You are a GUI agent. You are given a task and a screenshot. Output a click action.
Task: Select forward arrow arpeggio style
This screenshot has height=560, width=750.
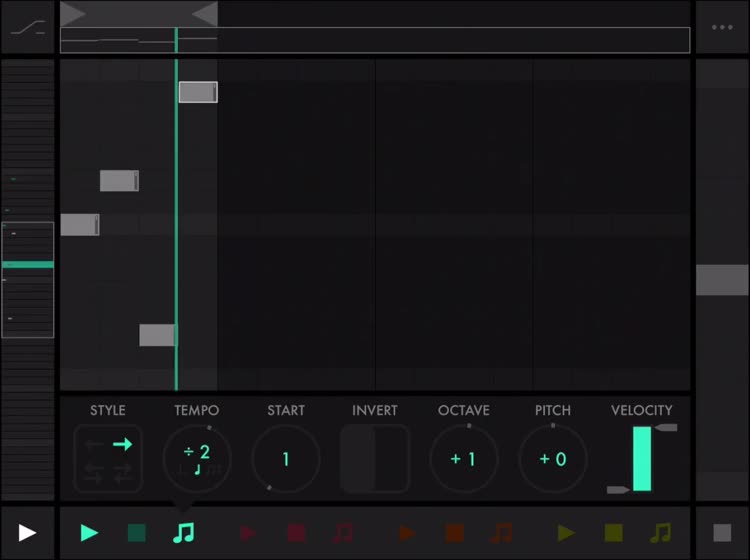point(122,444)
